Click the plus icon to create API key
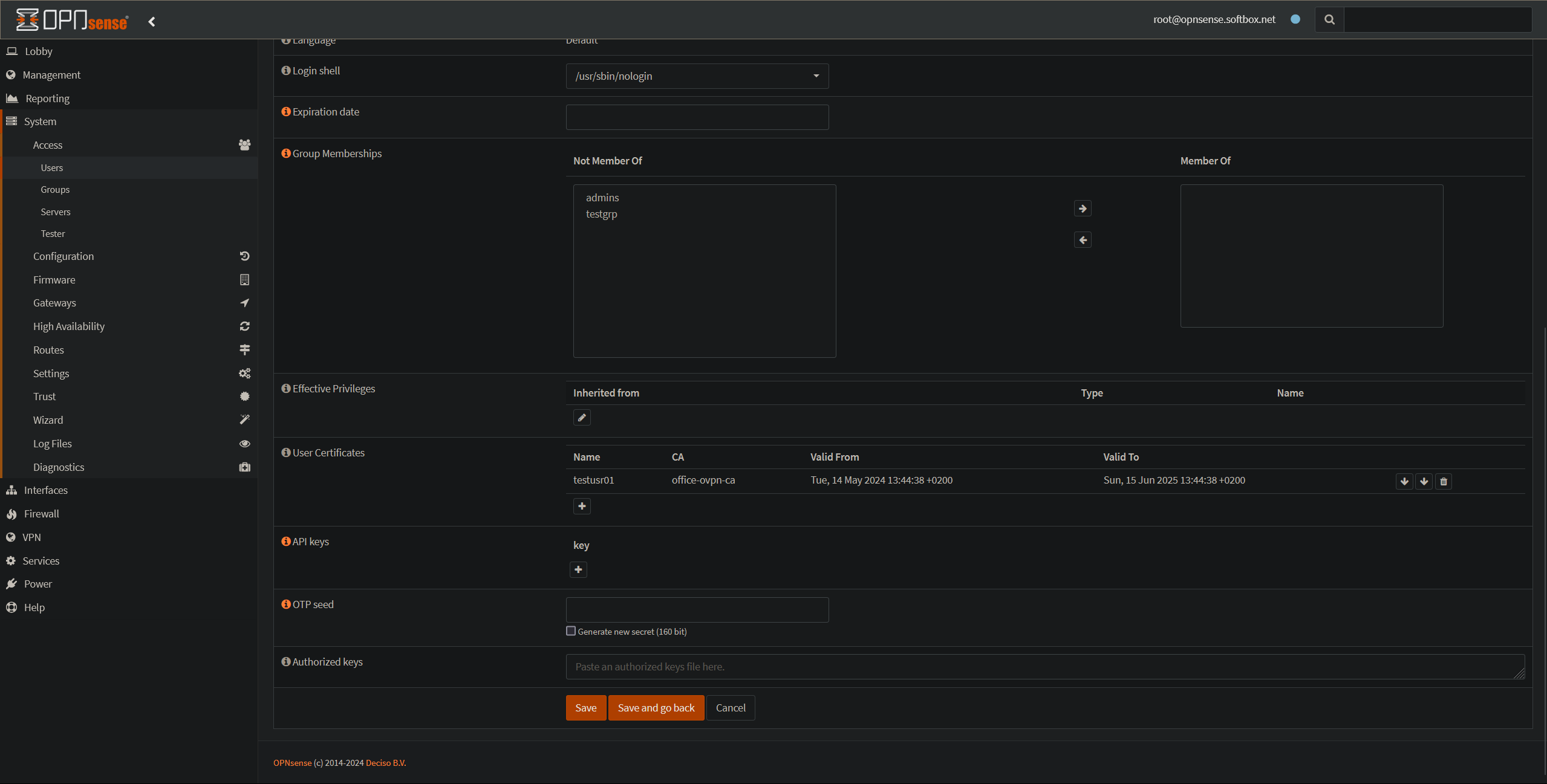 578,569
